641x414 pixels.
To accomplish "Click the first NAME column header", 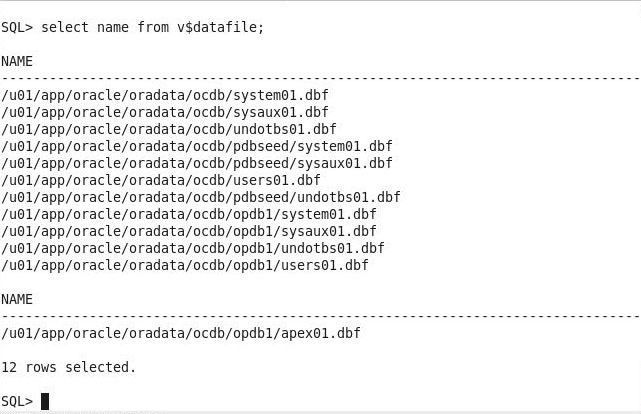I will [17, 61].
